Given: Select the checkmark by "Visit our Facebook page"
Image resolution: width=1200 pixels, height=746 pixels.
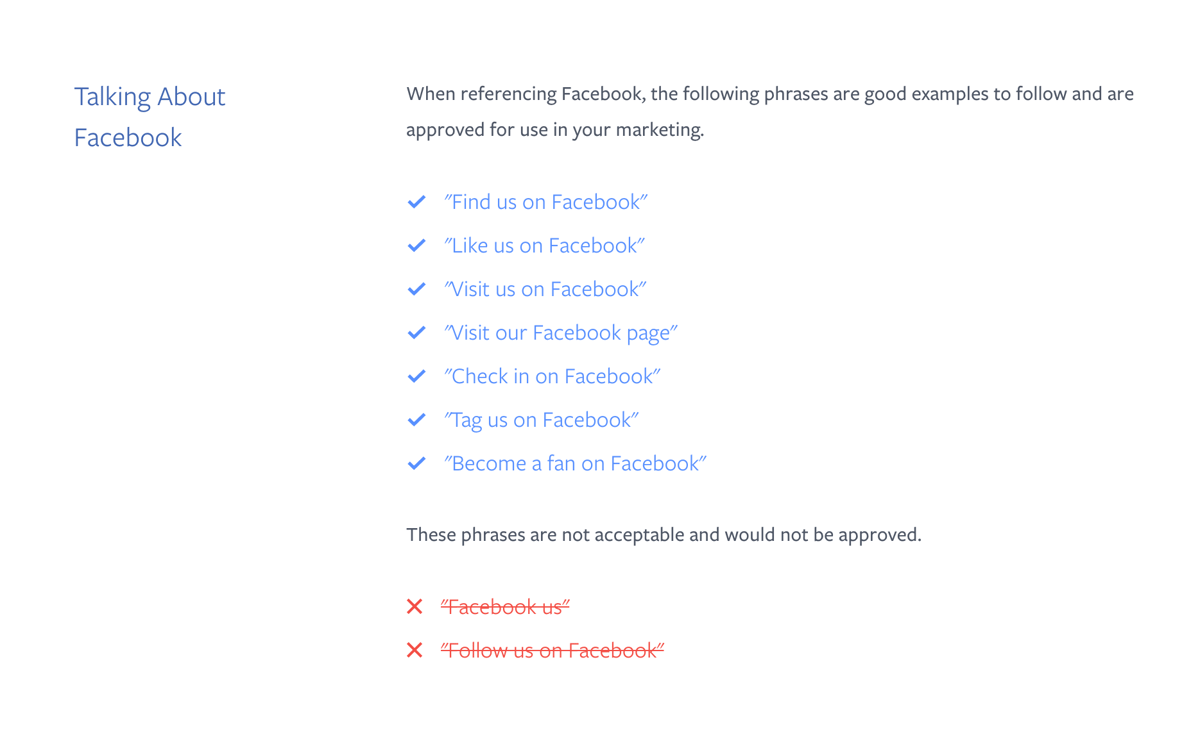Looking at the screenshot, I should 417,333.
